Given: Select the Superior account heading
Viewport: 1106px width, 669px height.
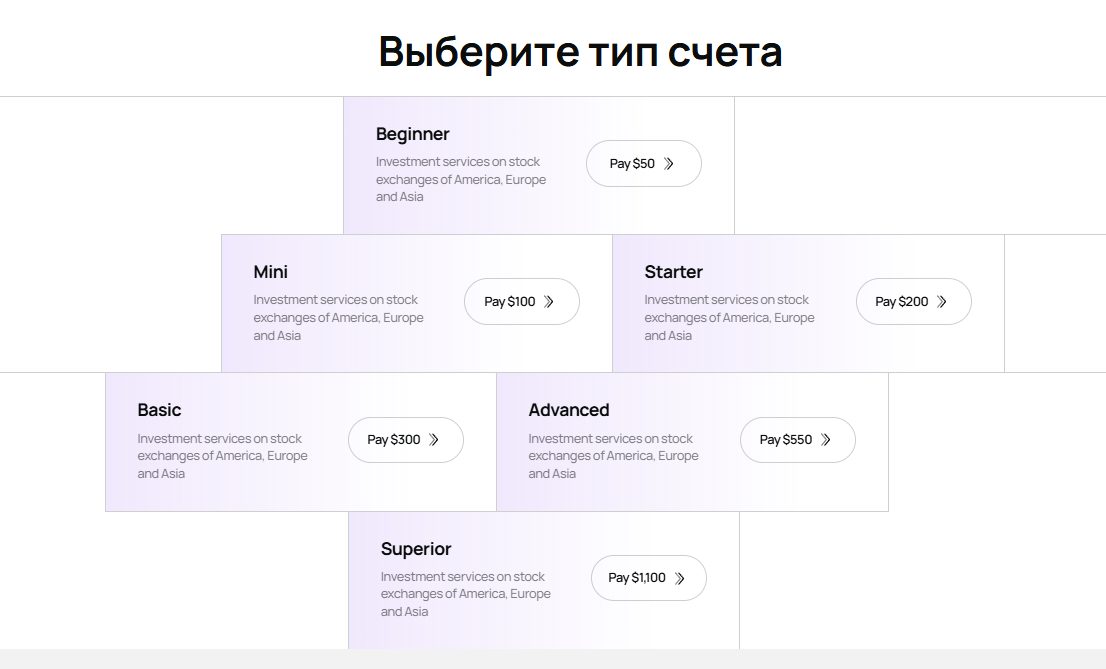Looking at the screenshot, I should (x=415, y=549).
